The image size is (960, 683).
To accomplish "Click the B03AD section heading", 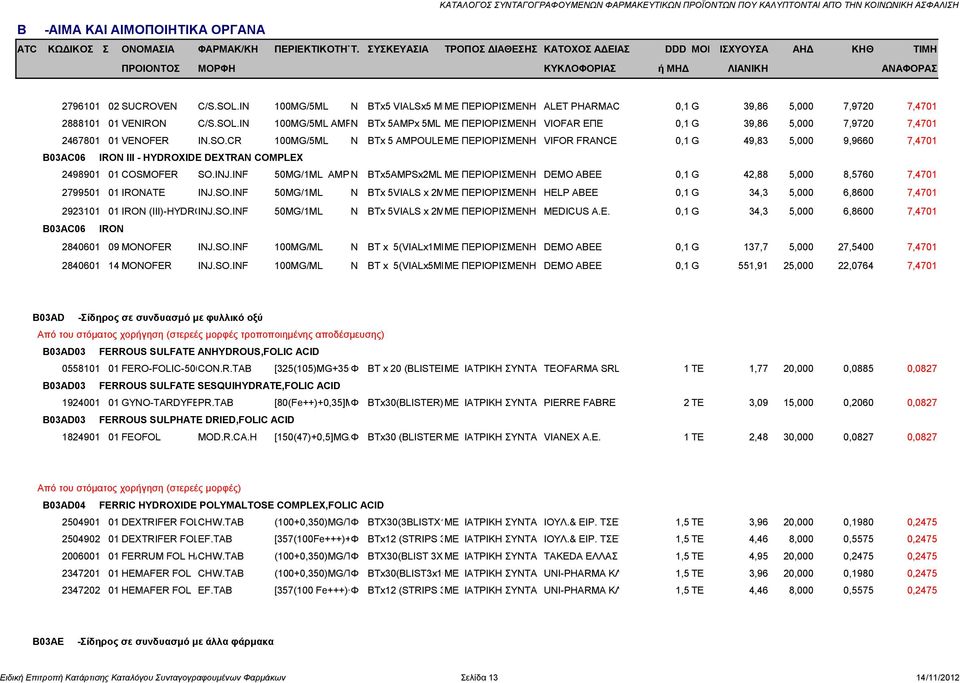I will [148, 318].
